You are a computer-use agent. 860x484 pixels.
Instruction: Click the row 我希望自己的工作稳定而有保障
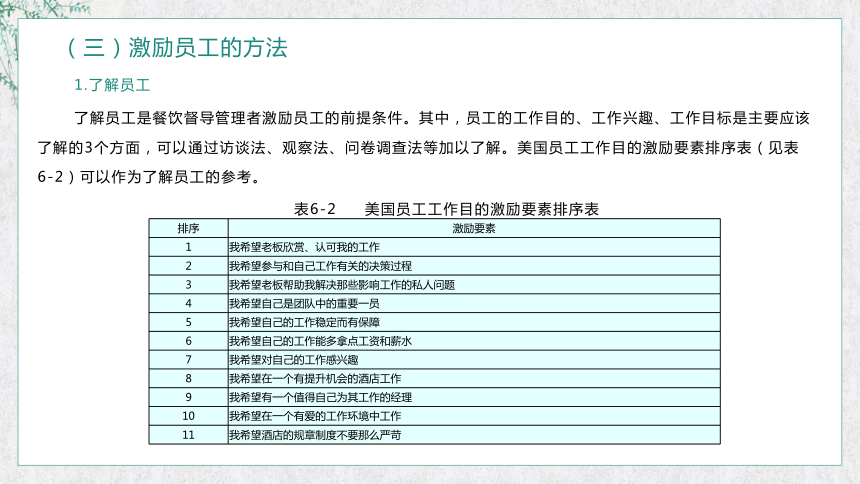point(474,322)
